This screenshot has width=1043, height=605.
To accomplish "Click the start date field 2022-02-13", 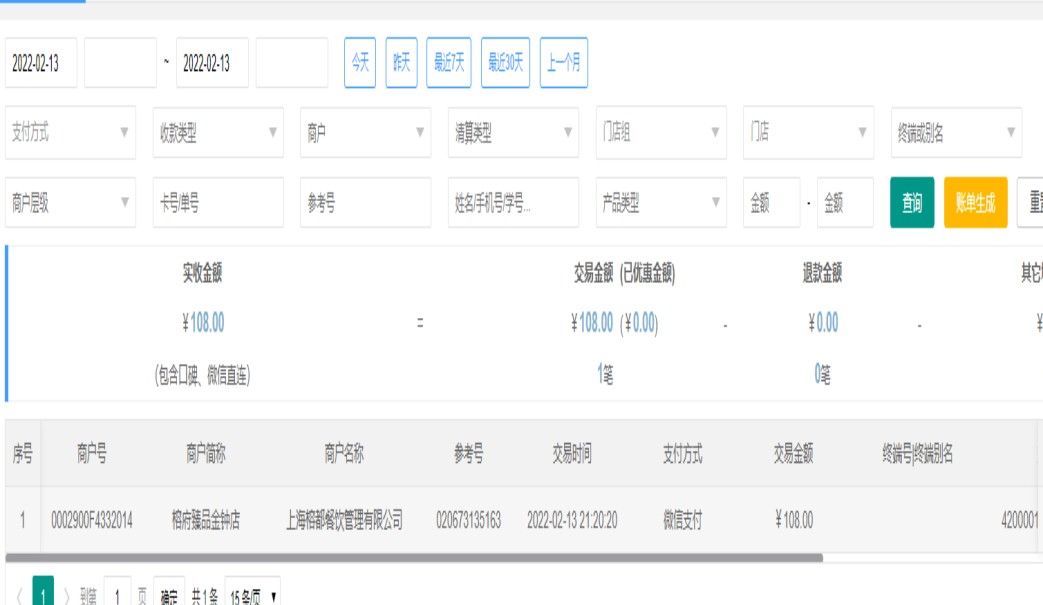I will click(x=42, y=63).
